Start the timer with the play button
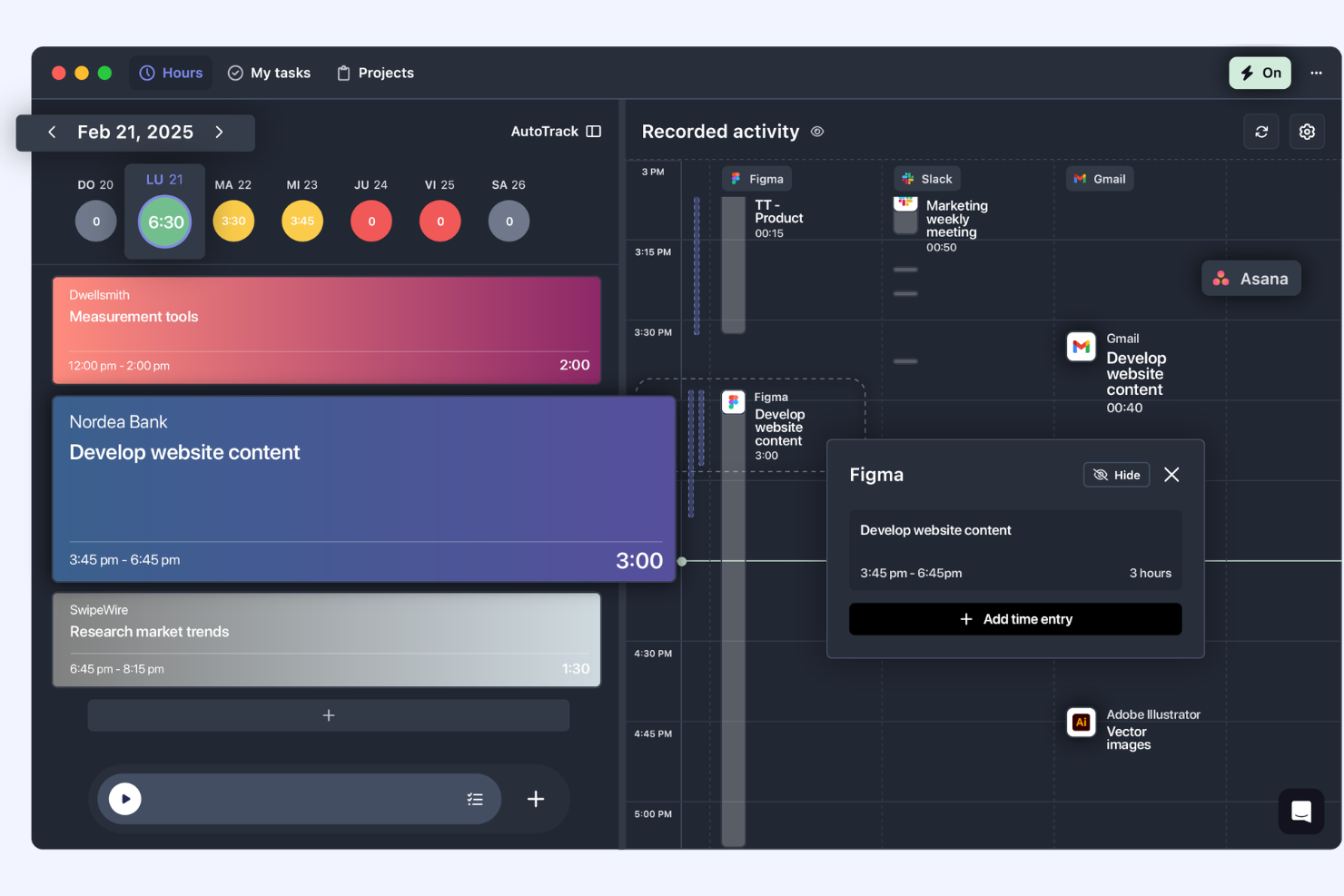This screenshot has height=896, width=1344. pos(124,799)
